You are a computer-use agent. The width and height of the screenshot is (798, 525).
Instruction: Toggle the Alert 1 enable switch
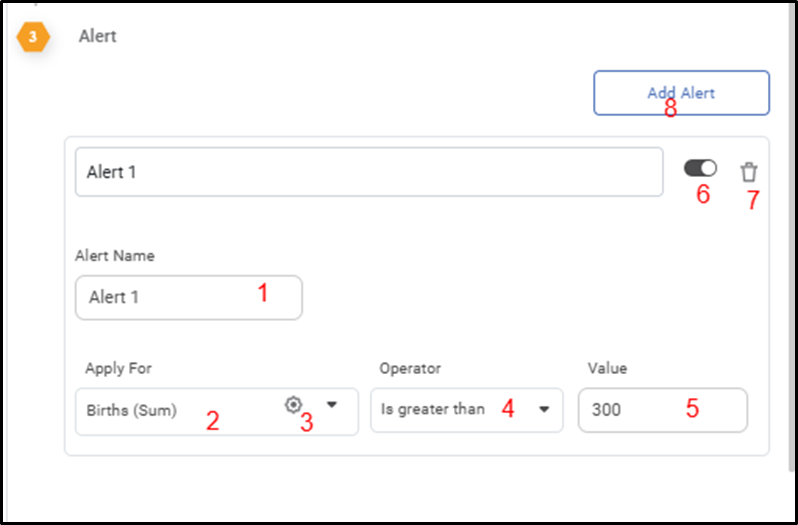coord(700,168)
